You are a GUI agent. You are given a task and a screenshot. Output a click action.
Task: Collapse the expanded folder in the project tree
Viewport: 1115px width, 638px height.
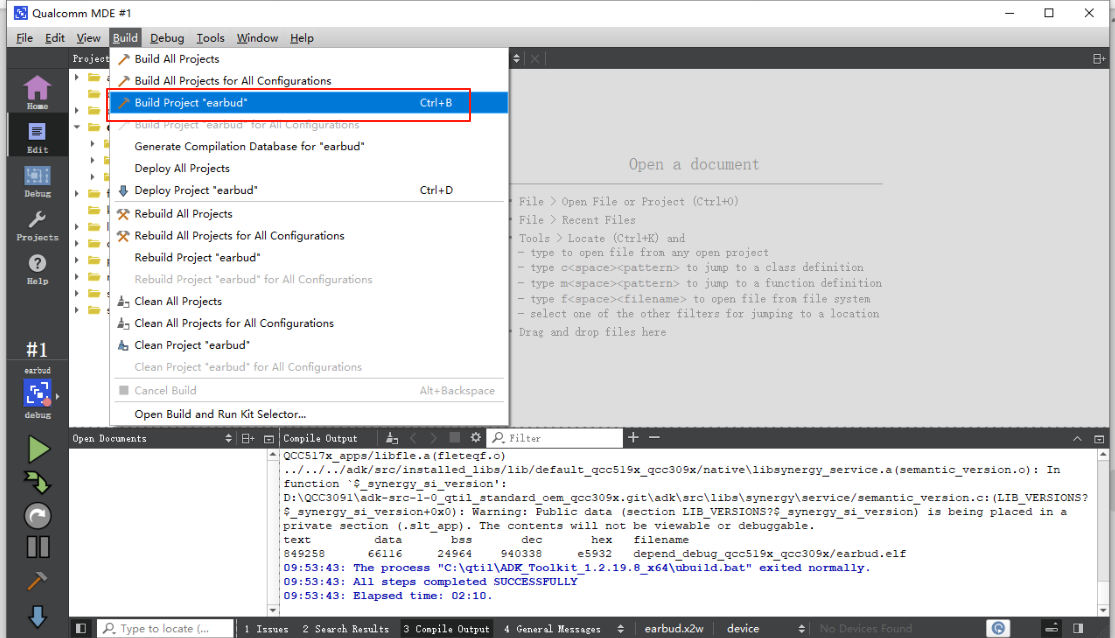pos(77,127)
